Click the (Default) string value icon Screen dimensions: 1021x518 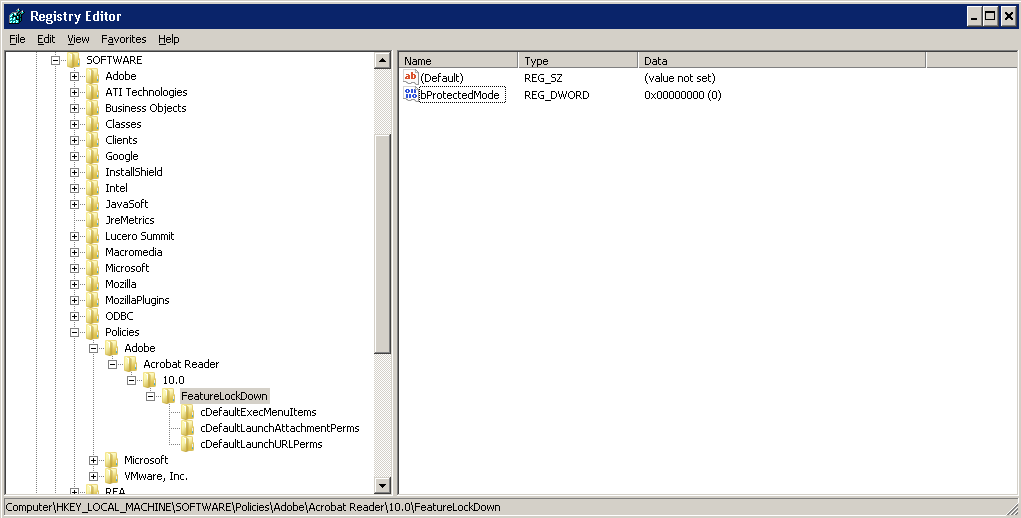411,77
